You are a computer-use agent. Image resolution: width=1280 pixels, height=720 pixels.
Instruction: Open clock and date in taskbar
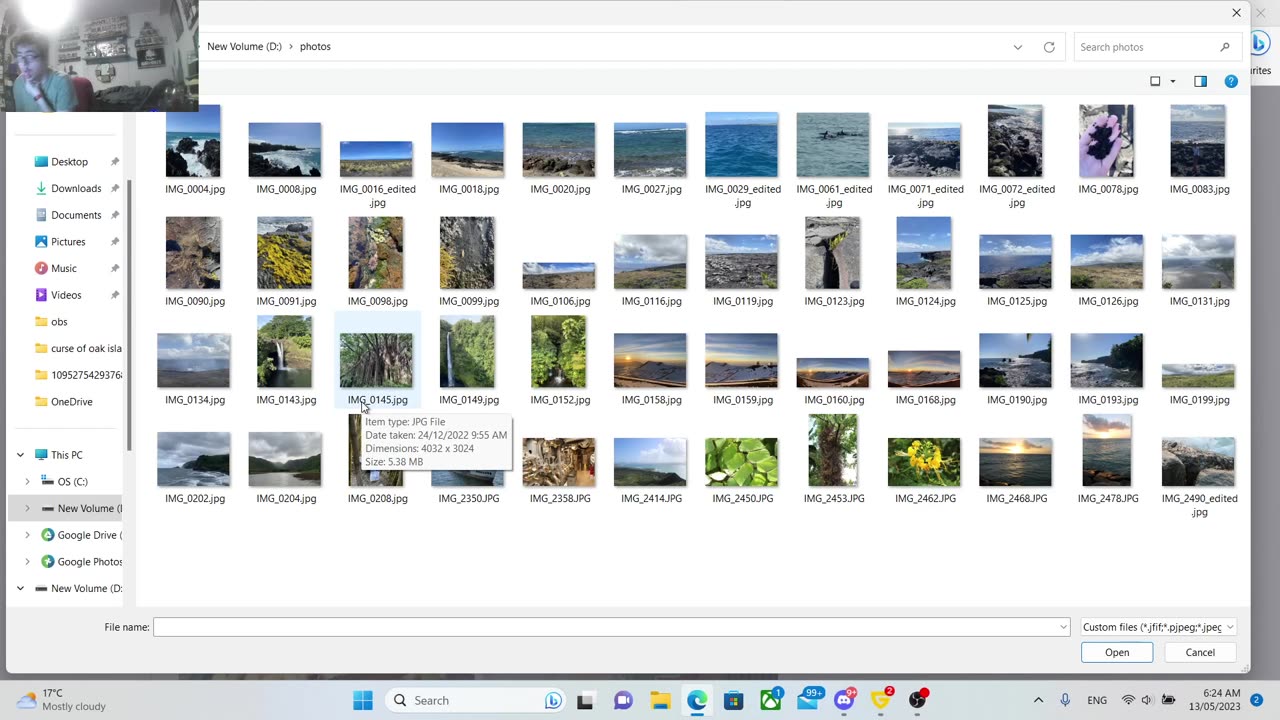(x=1215, y=700)
